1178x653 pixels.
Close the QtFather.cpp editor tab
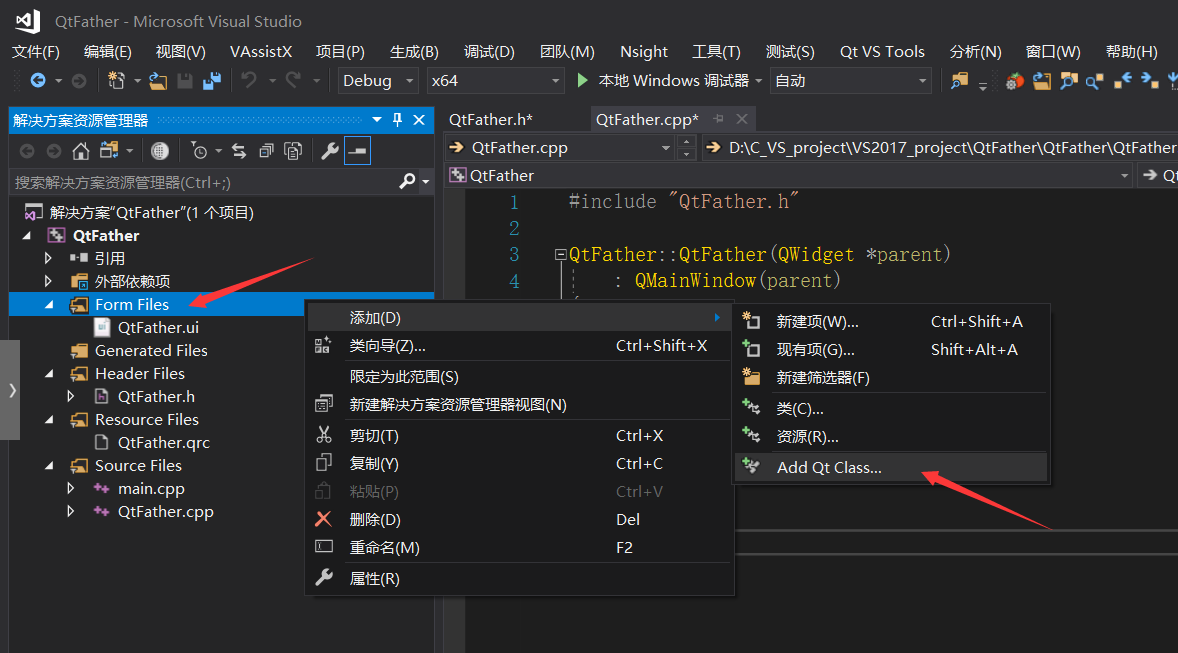(742, 119)
